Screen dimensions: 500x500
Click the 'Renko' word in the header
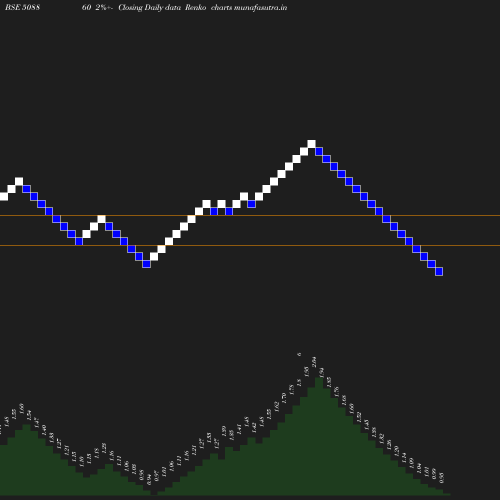[196, 7]
